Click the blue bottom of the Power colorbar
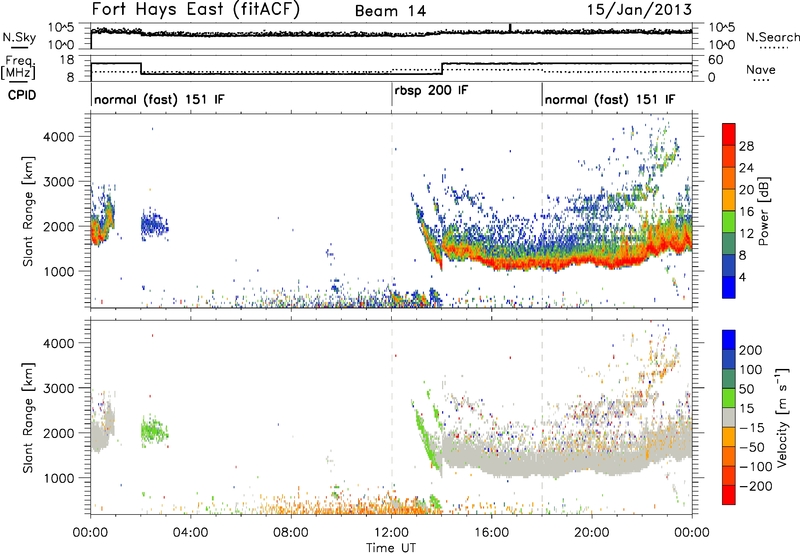 tap(729, 287)
